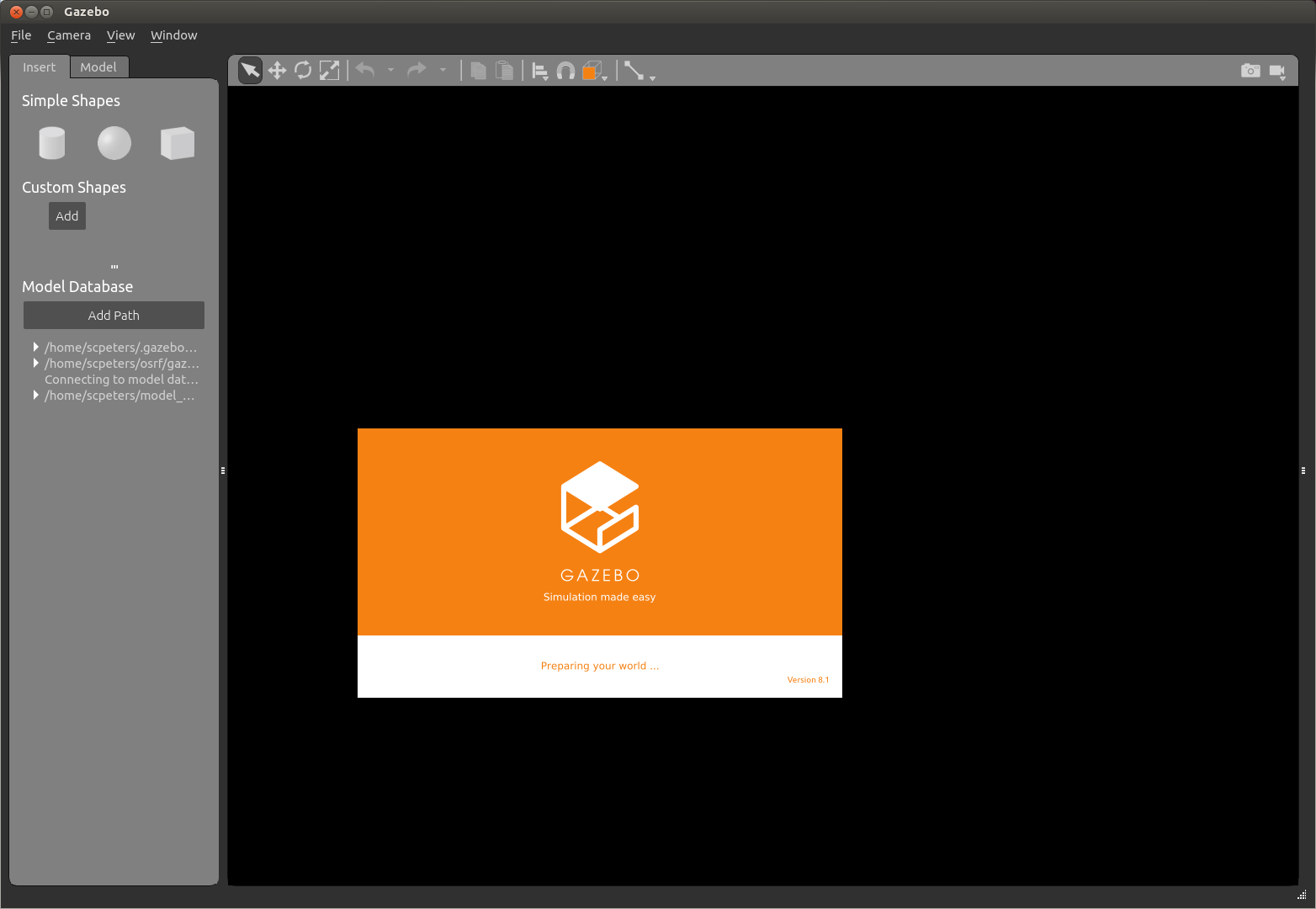Click the redo arrow
This screenshot has width=1316, height=909.
pos(417,70)
